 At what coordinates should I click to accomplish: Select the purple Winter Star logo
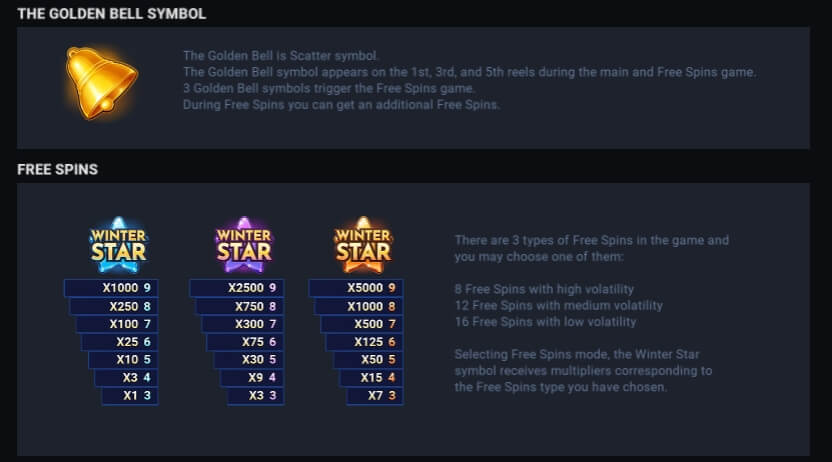(244, 245)
